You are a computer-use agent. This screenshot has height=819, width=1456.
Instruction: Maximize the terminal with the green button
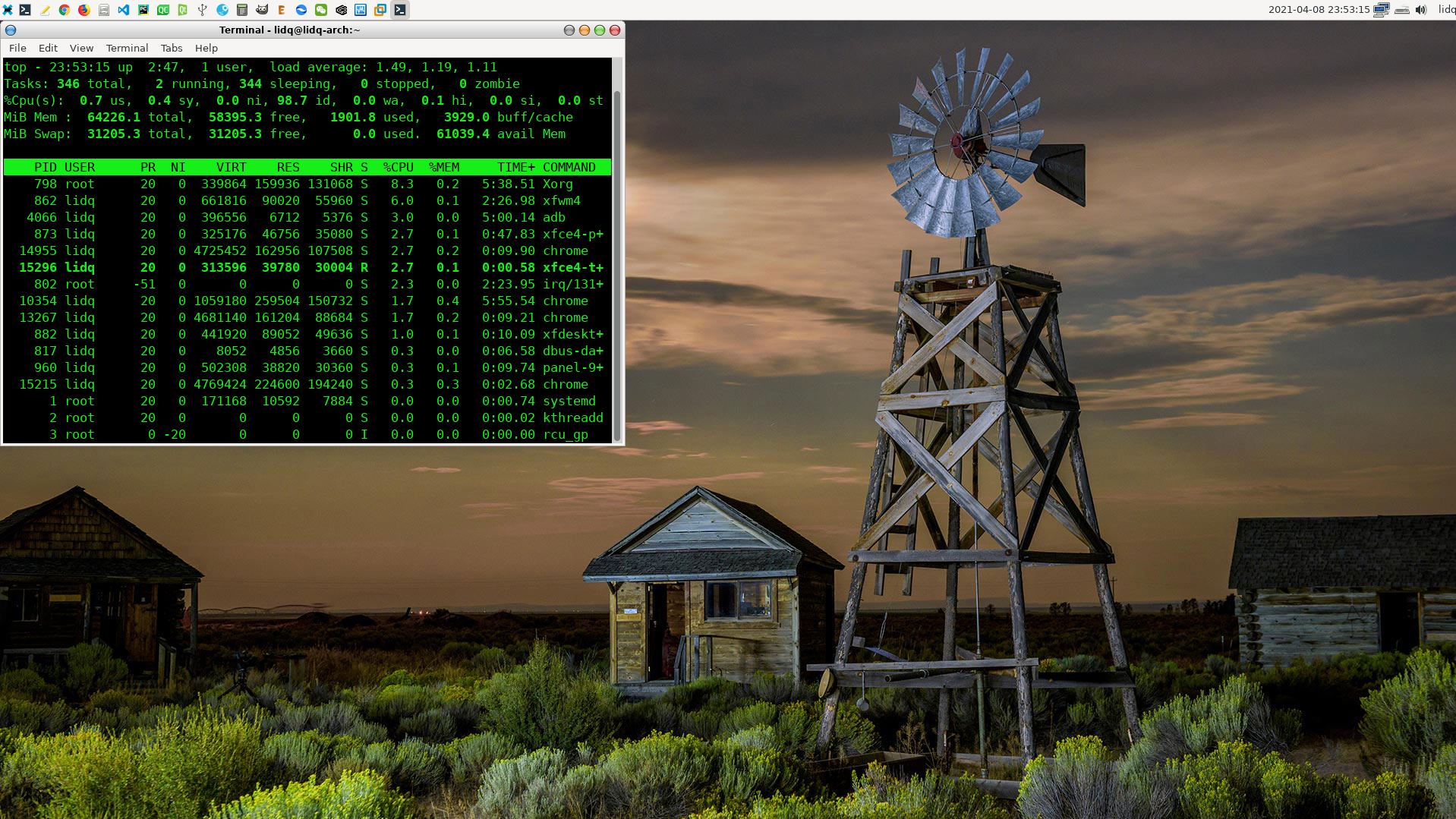click(x=600, y=30)
